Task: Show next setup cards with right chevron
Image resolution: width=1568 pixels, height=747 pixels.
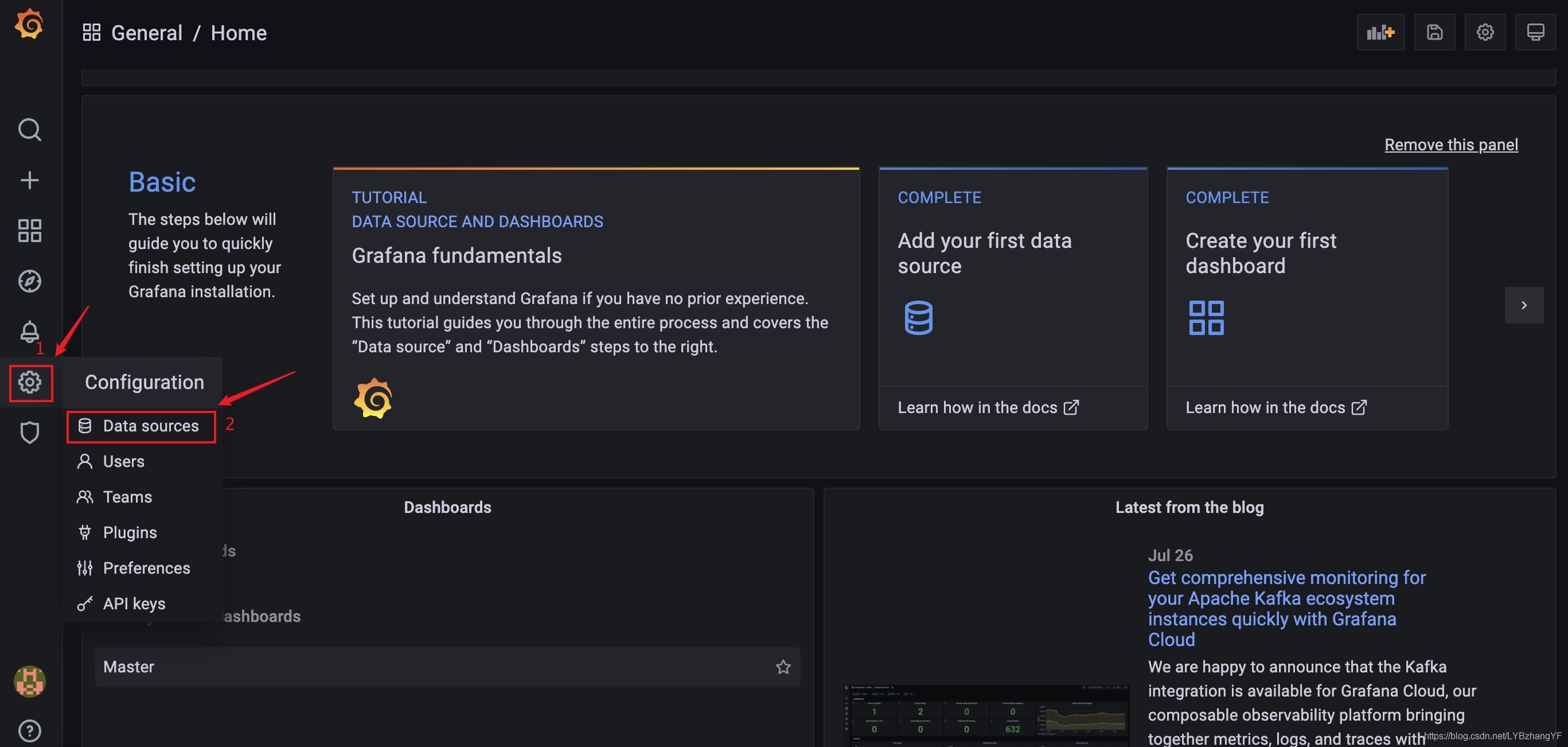Action: coord(1524,305)
